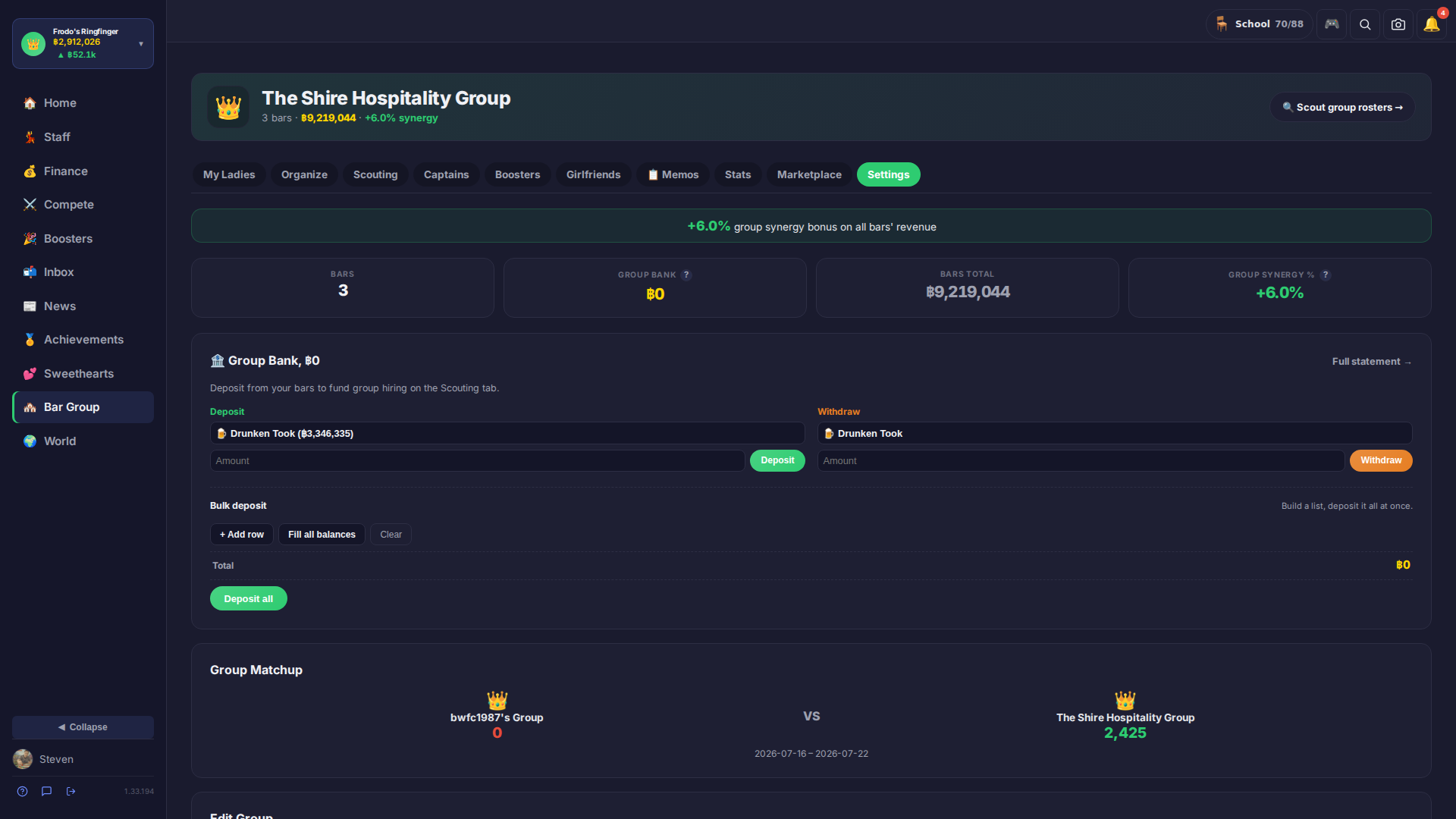Open the Full statement link
Viewport: 1456px width, 819px height.
(x=1371, y=362)
